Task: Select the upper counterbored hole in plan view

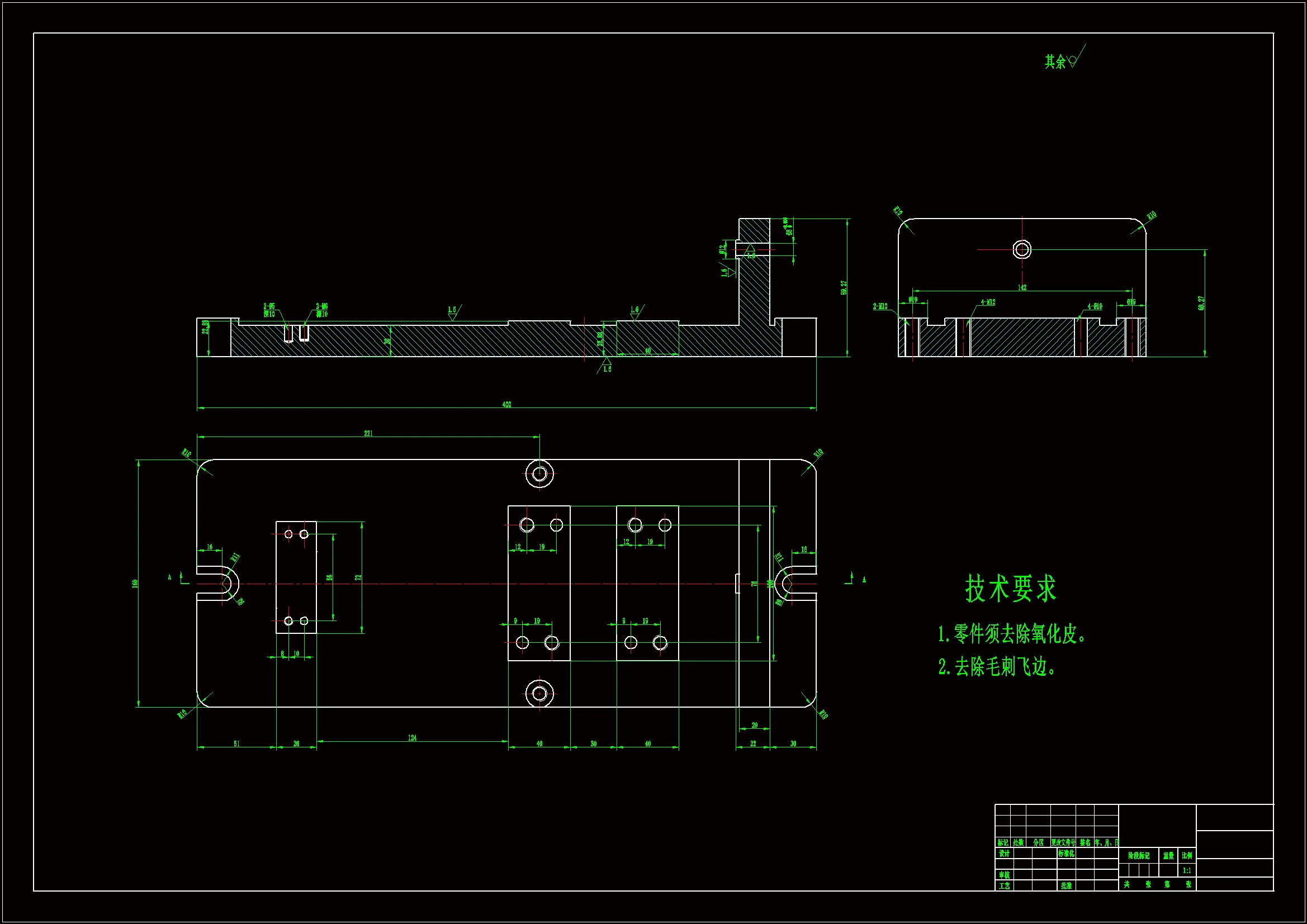Action: (x=539, y=473)
